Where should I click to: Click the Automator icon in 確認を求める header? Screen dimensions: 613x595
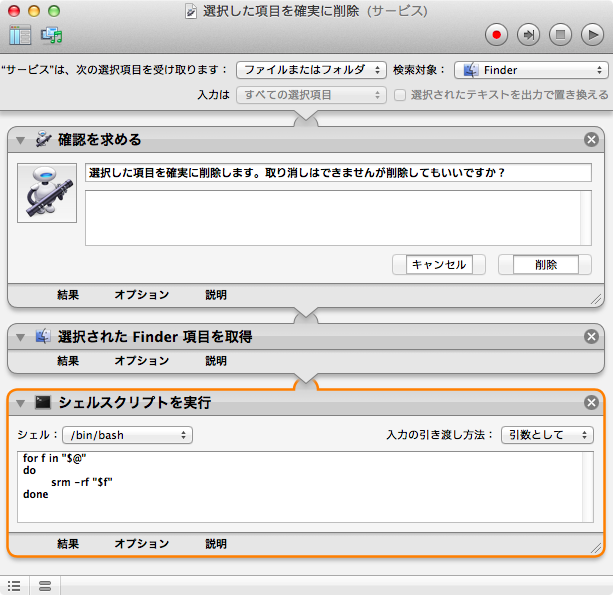pos(43,139)
